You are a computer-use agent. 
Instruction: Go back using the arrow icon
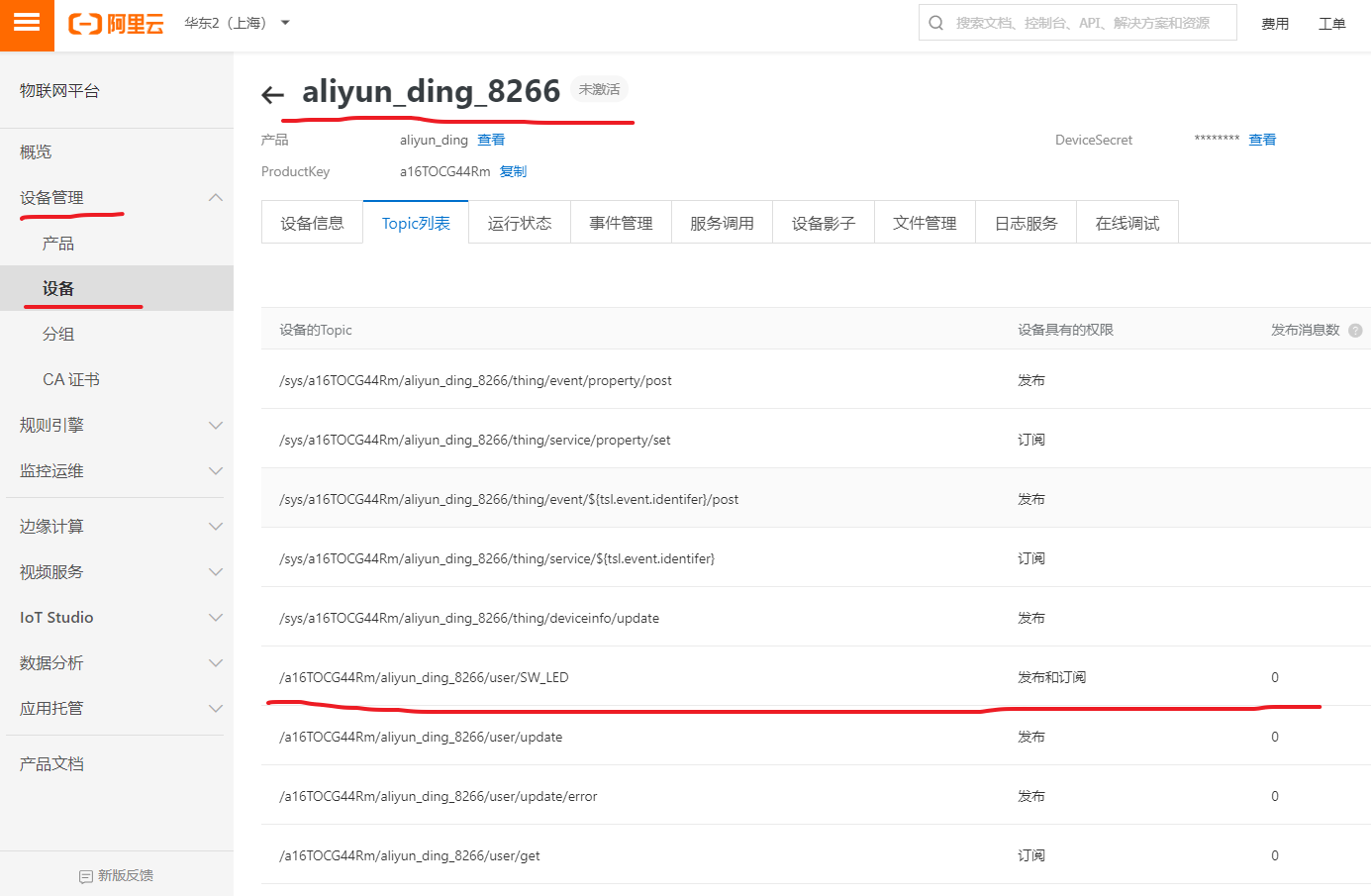[x=272, y=95]
